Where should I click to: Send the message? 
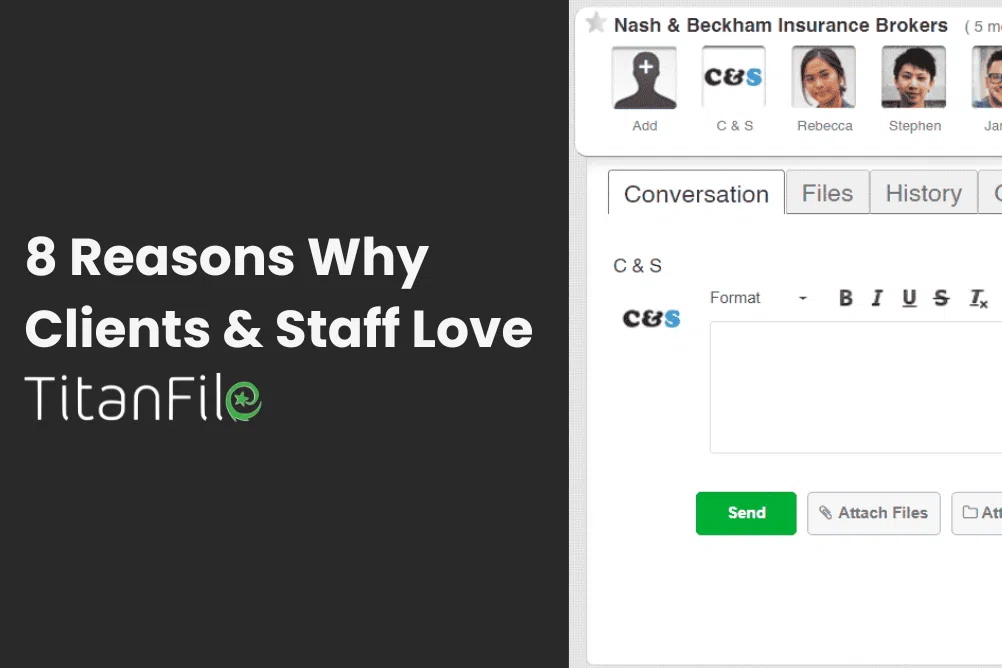pos(746,513)
